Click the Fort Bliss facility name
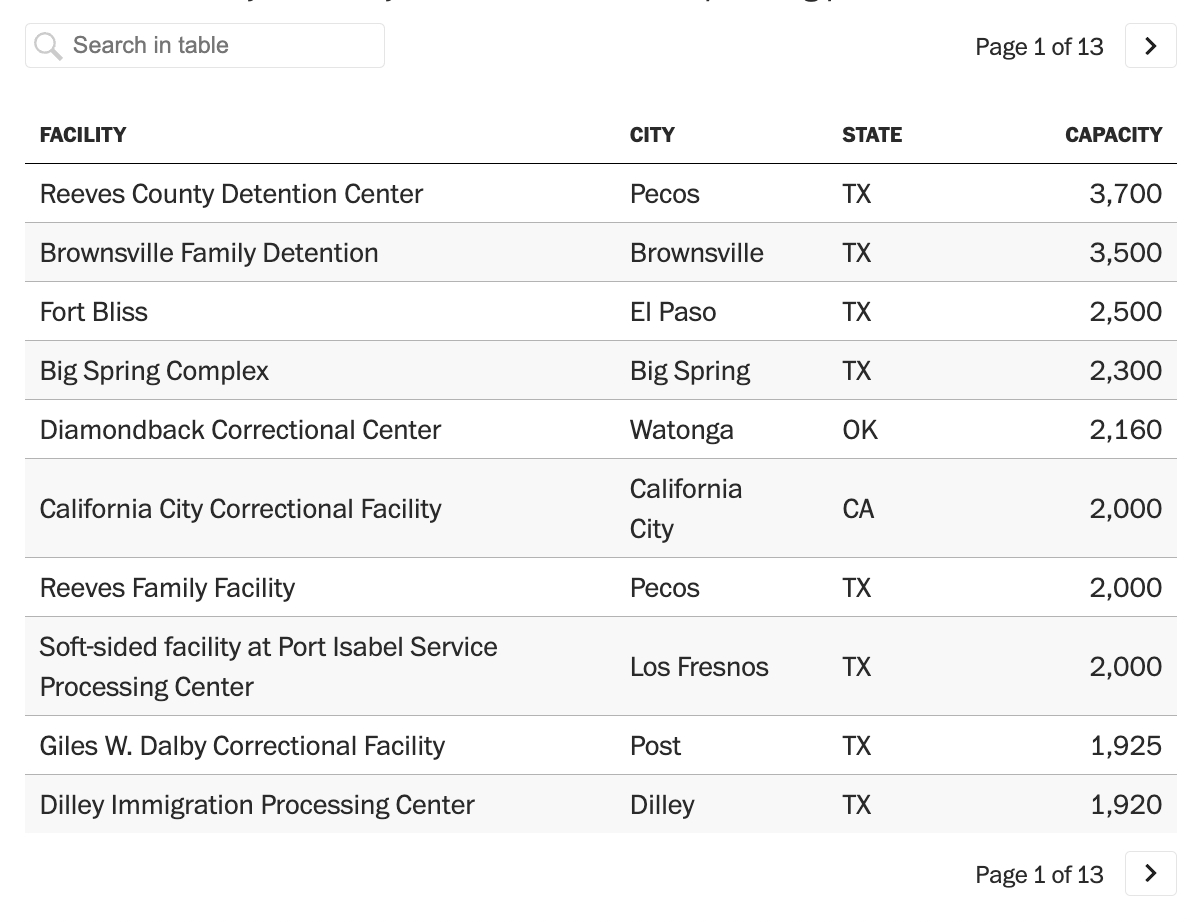Viewport: 1190px width, 922px height. click(94, 312)
